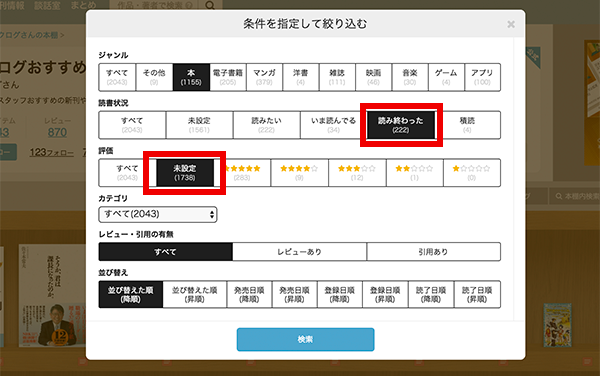Open the カテゴリ dropdown showing すべて(2043)
Image resolution: width=600 pixels, height=376 pixels.
[158, 214]
